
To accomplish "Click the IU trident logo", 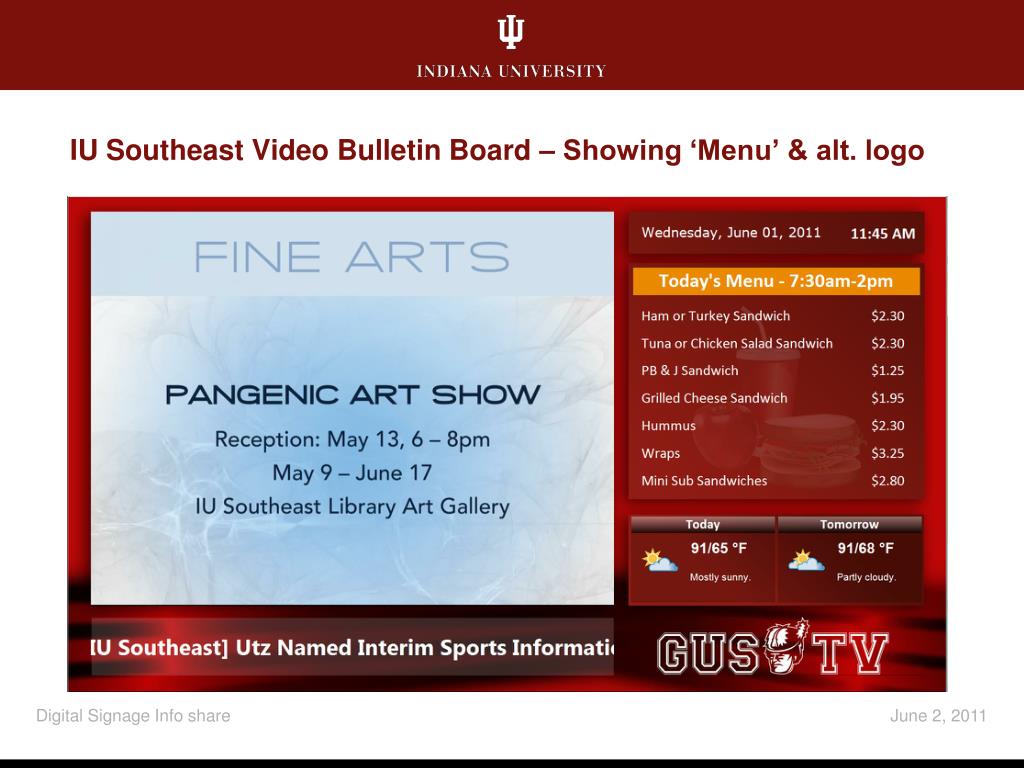I will coord(511,33).
